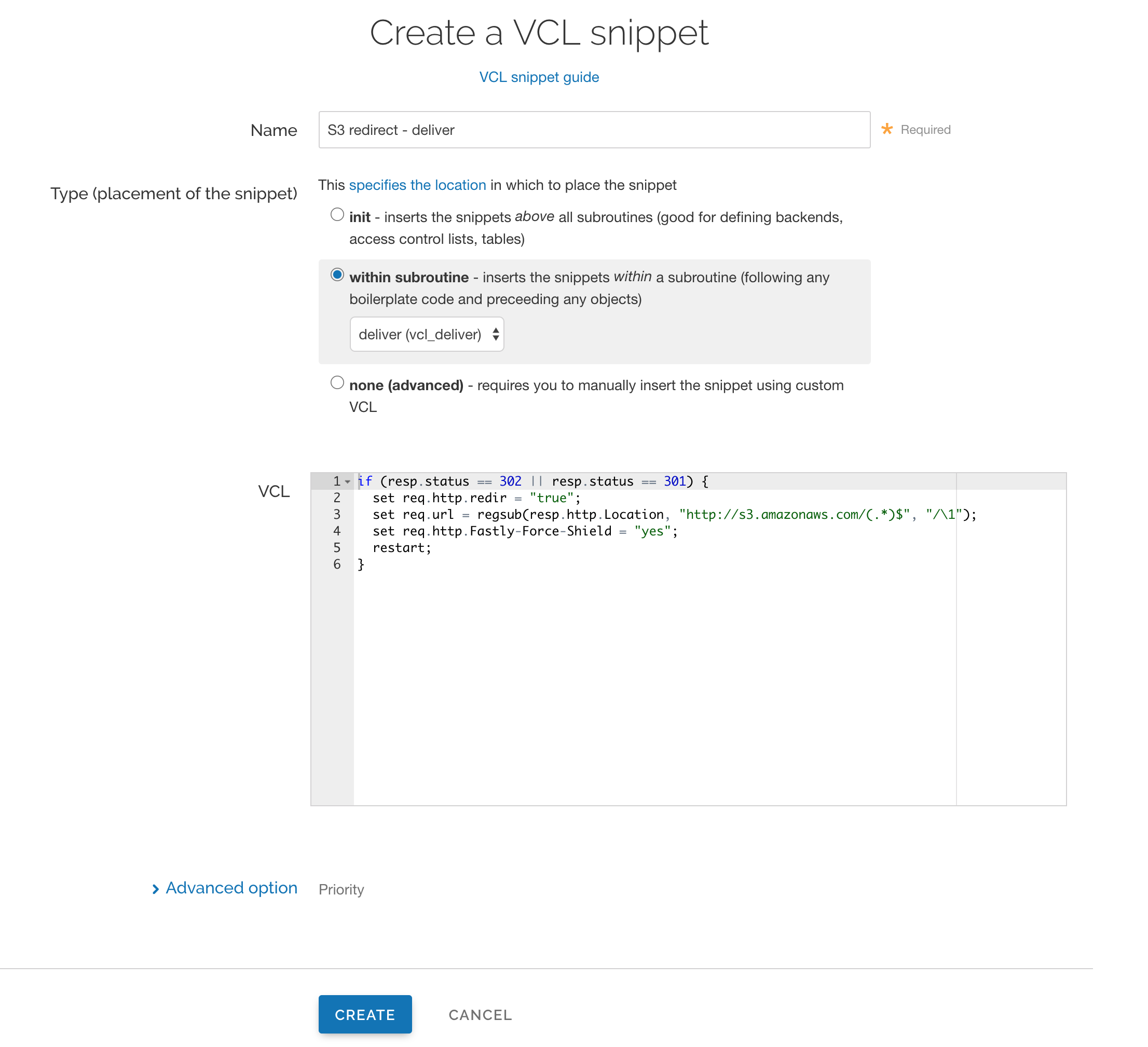Collapse code fold arrow on line 1
This screenshot has height=1047, width=1148.
(347, 481)
